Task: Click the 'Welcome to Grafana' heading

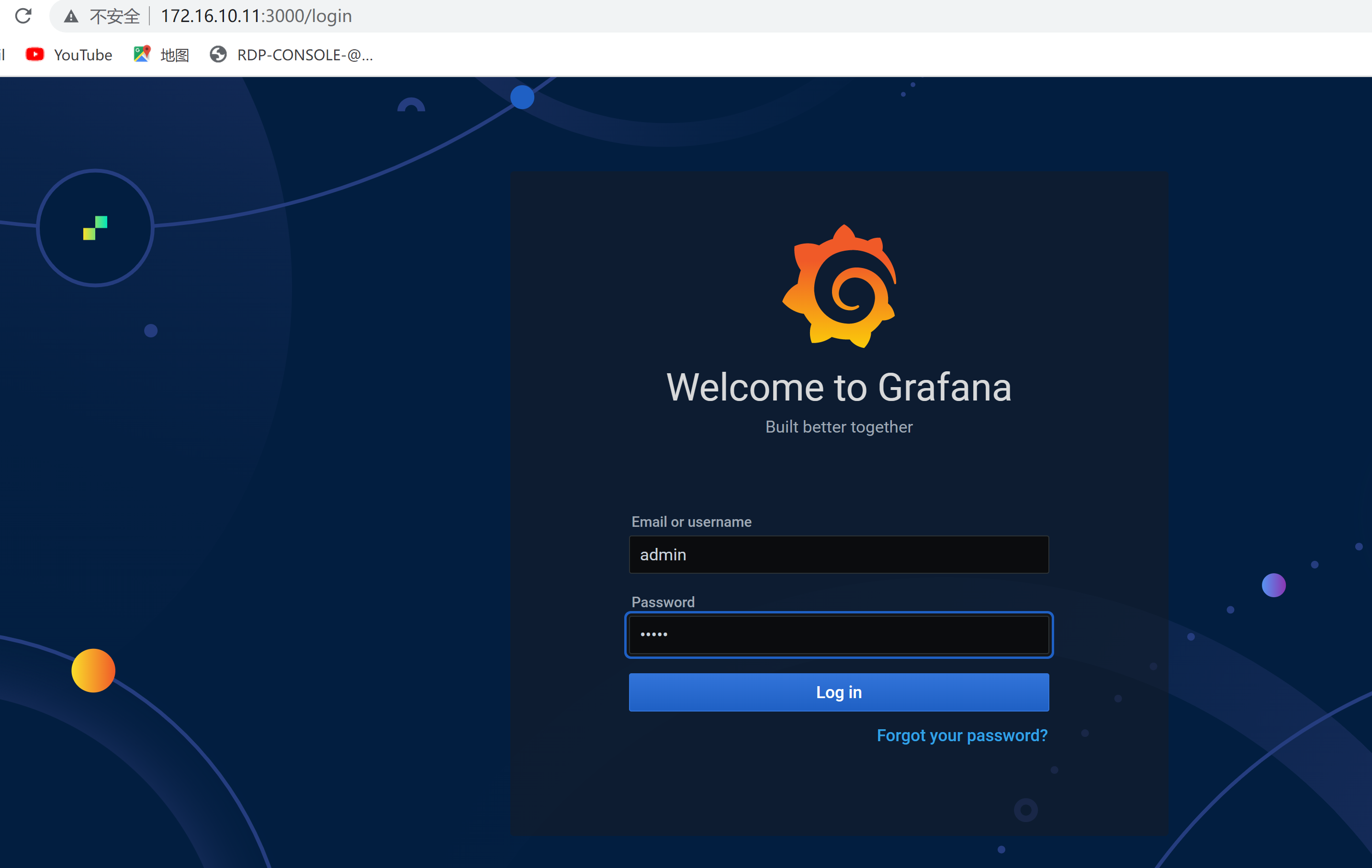Action: pos(839,387)
